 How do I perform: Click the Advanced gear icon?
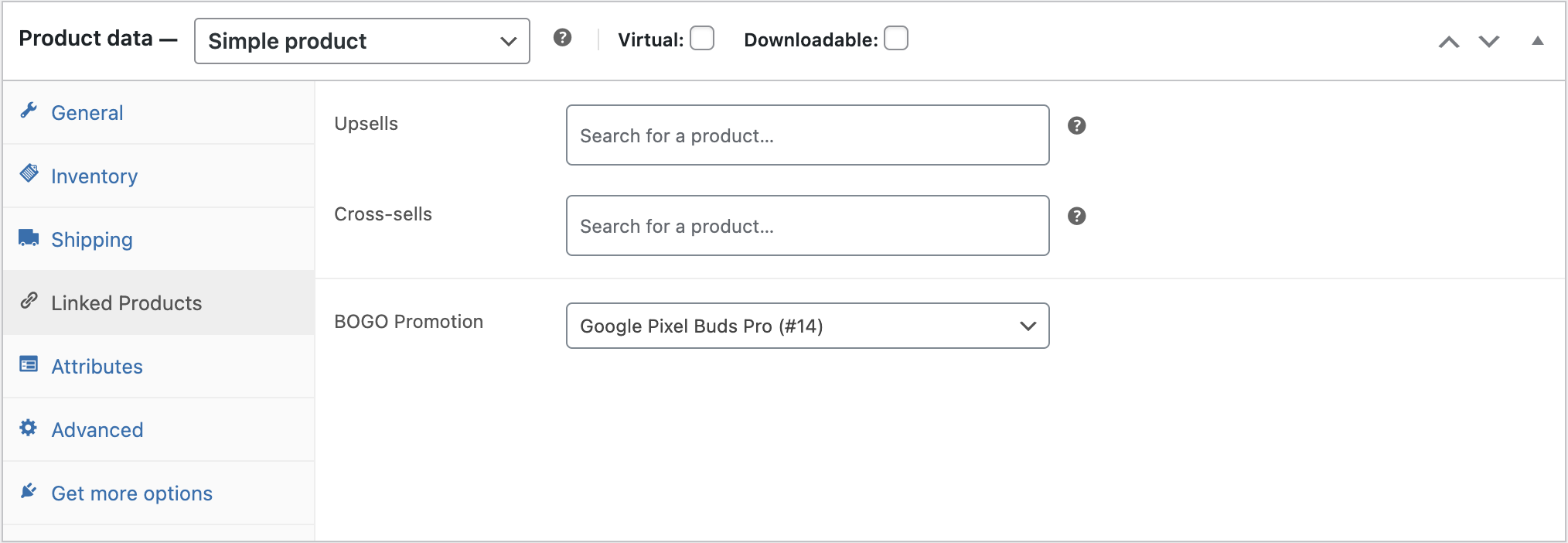[29, 428]
